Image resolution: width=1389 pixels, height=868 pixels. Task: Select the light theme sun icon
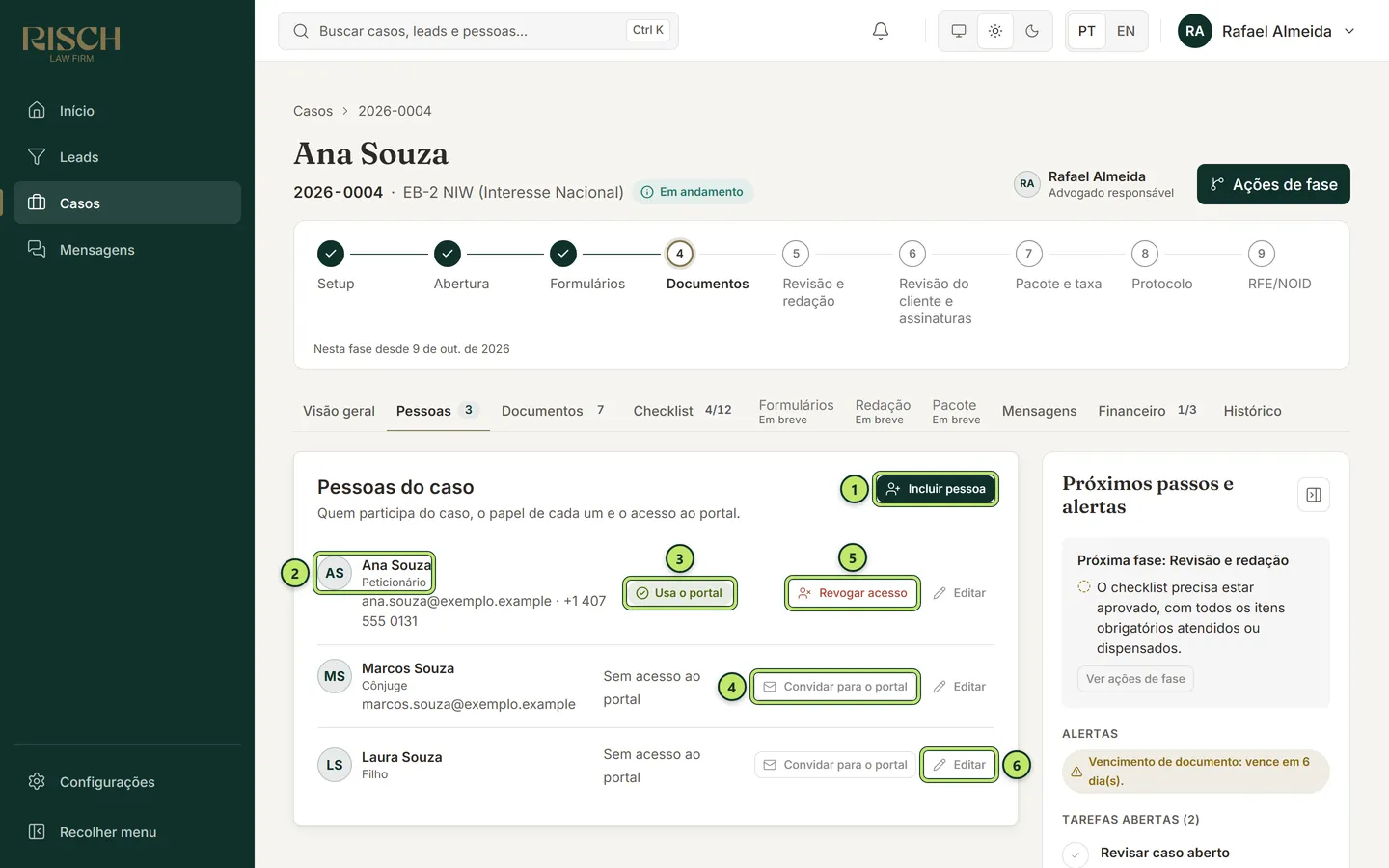tap(995, 31)
